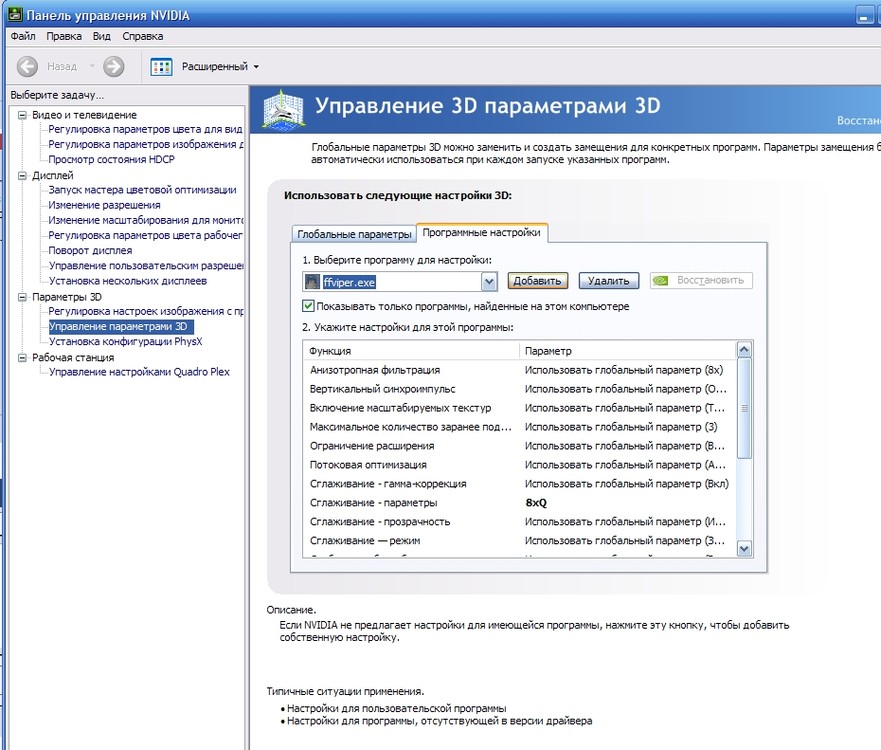Image resolution: width=881 pixels, height=750 pixels.
Task: Open Поворот дисплея
Action: point(90,251)
